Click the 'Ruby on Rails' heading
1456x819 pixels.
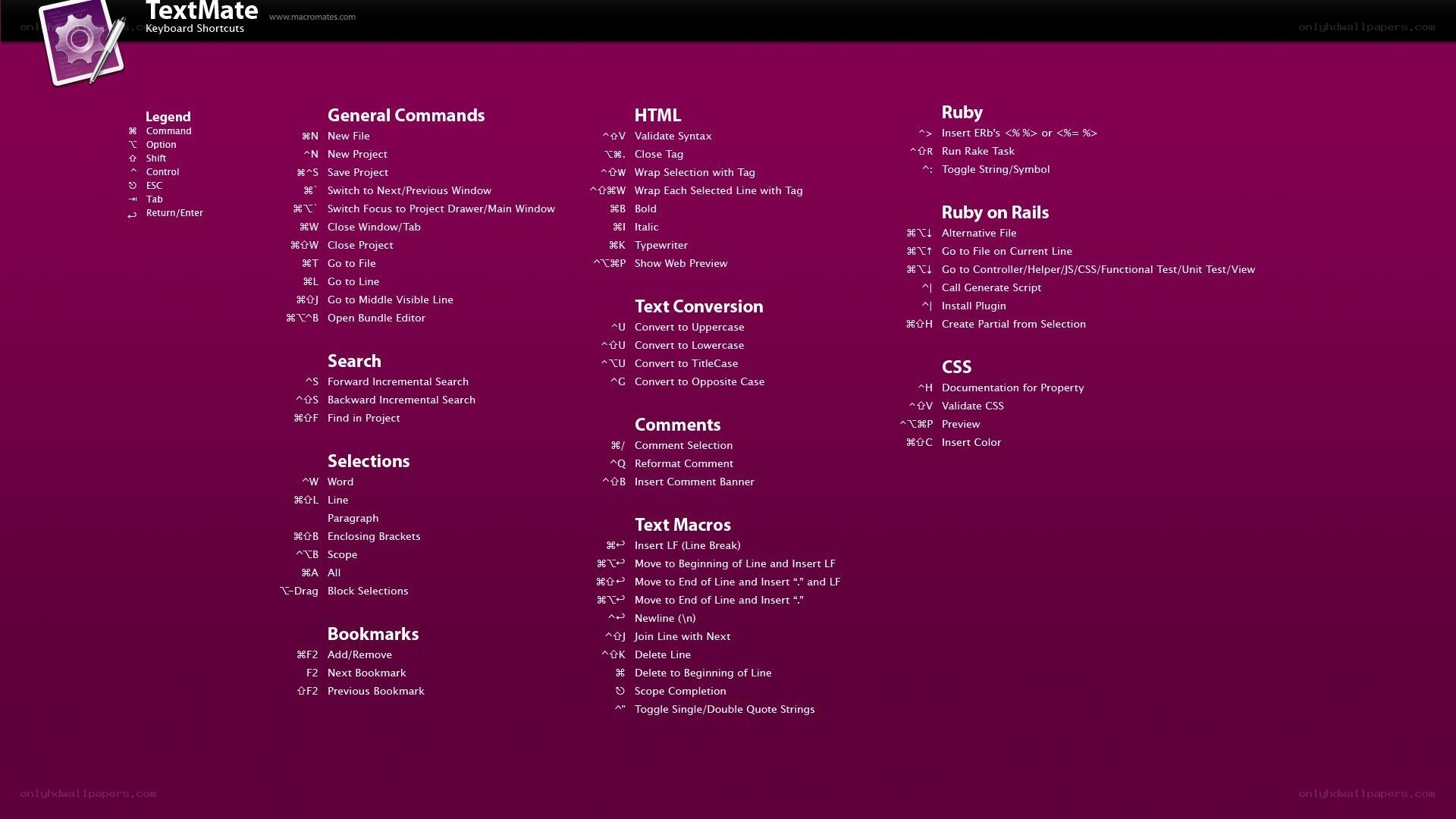tap(995, 212)
